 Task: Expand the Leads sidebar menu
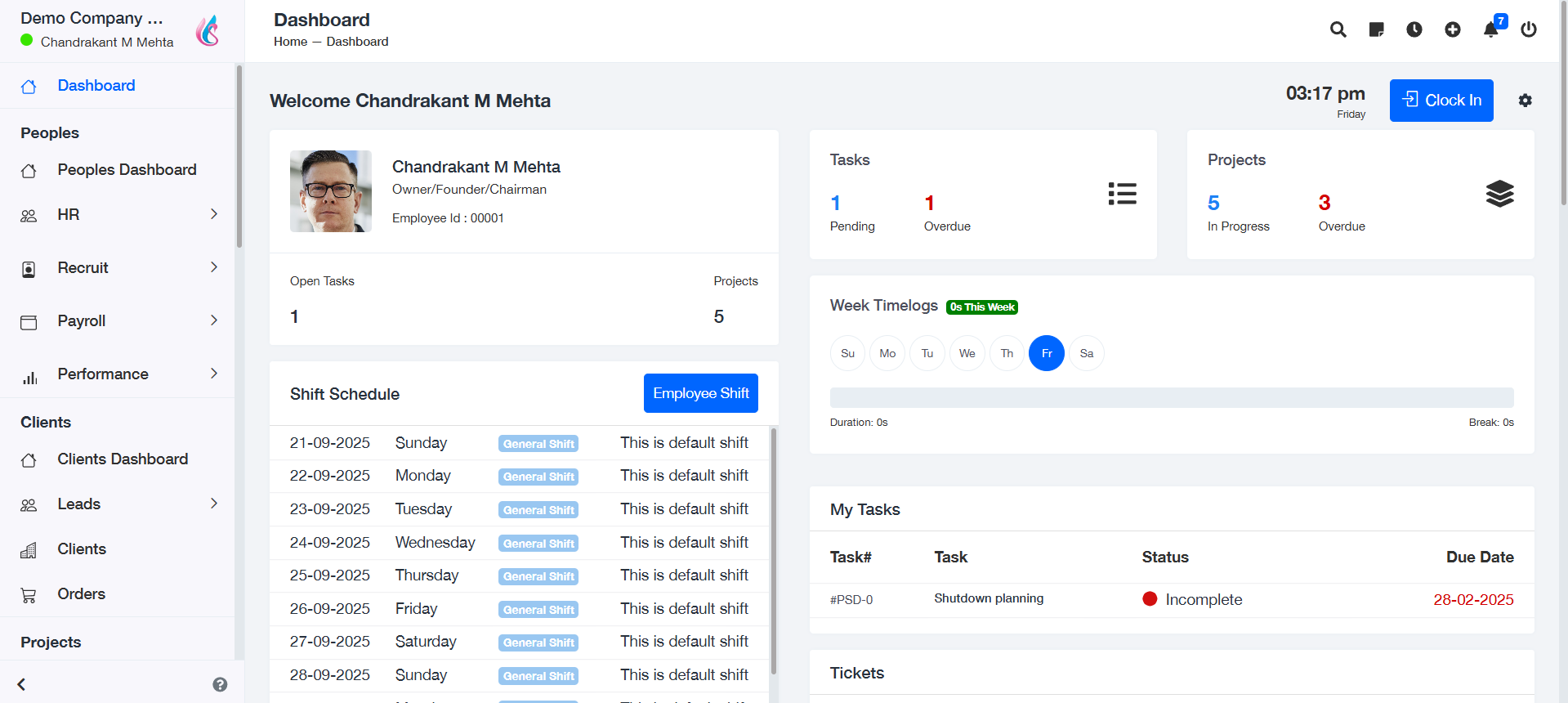tap(118, 504)
